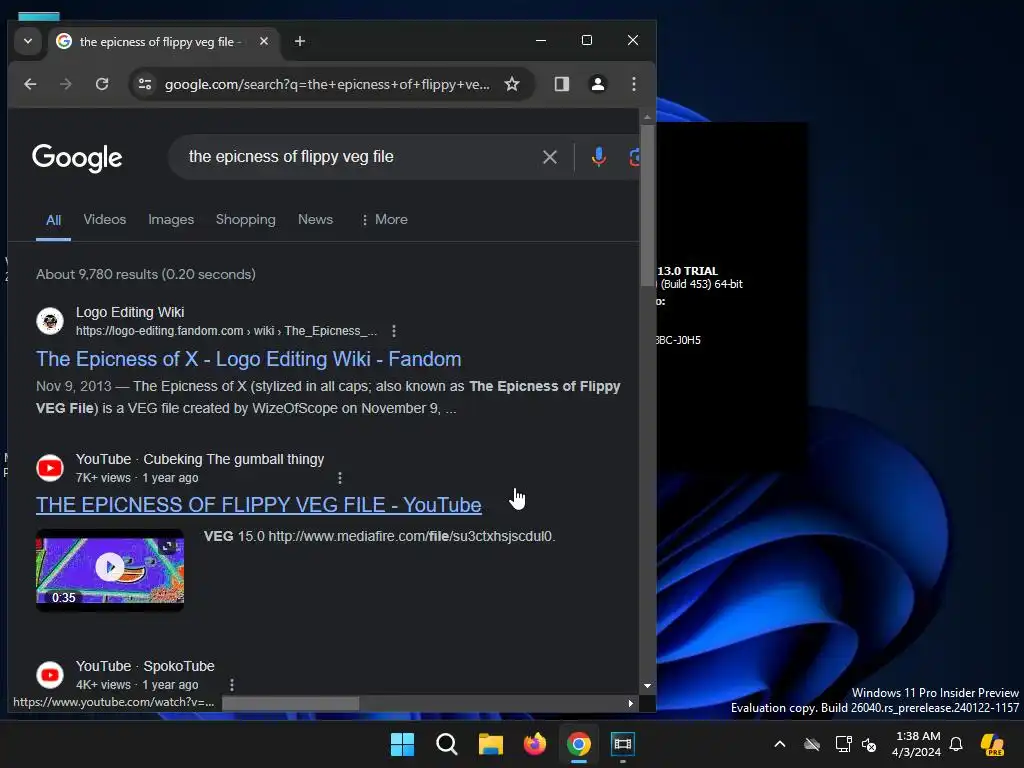Clear the search query with X
Image resolution: width=1024 pixels, height=768 pixels.
(x=550, y=157)
